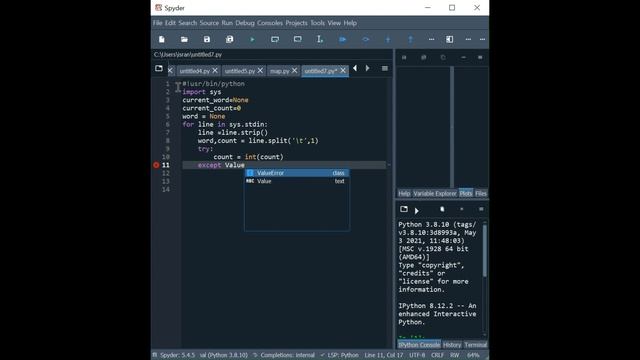Run the file with green play icon
640x360 pixels.
pyautogui.click(x=252, y=39)
